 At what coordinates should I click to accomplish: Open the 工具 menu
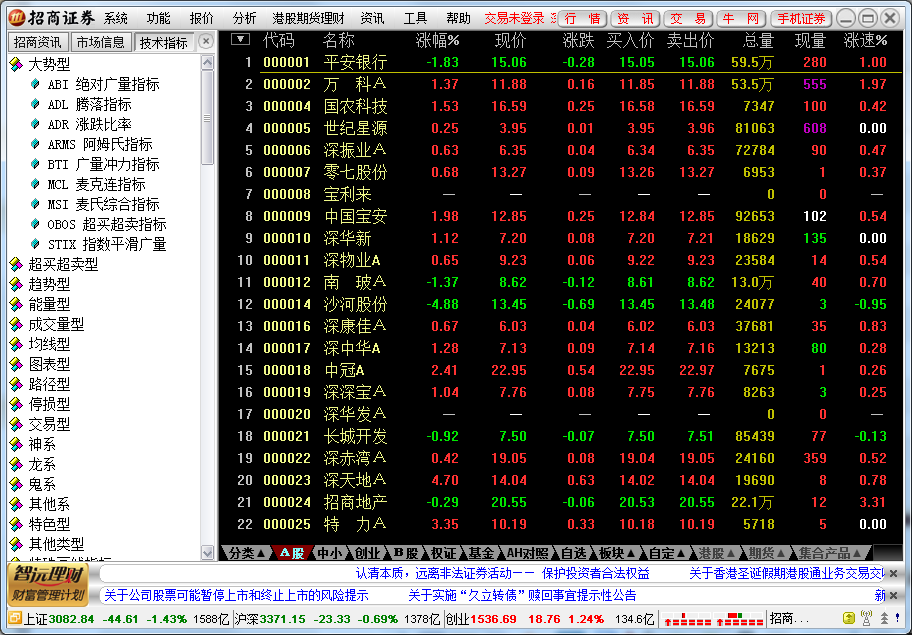coord(415,18)
